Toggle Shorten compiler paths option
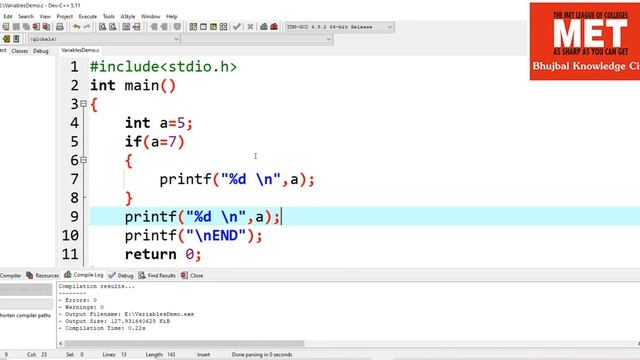The width and height of the screenshot is (640, 360). (25, 316)
